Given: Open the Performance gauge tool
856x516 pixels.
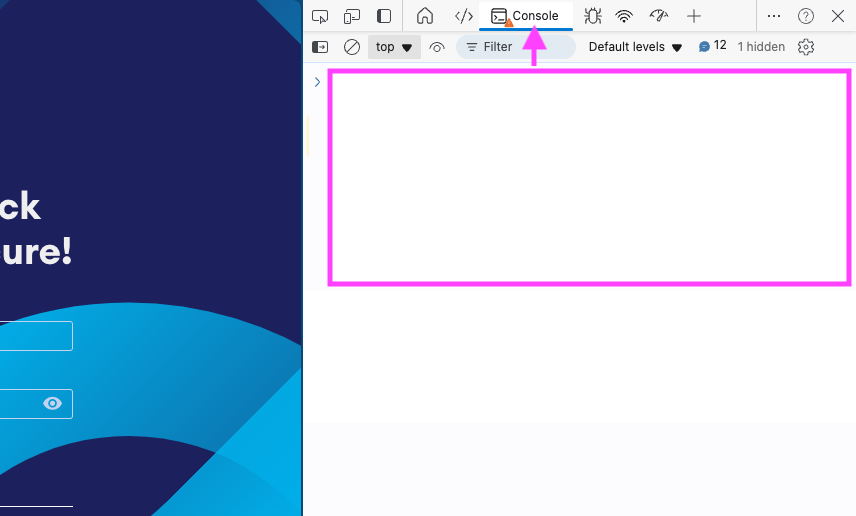Looking at the screenshot, I should tap(659, 16).
